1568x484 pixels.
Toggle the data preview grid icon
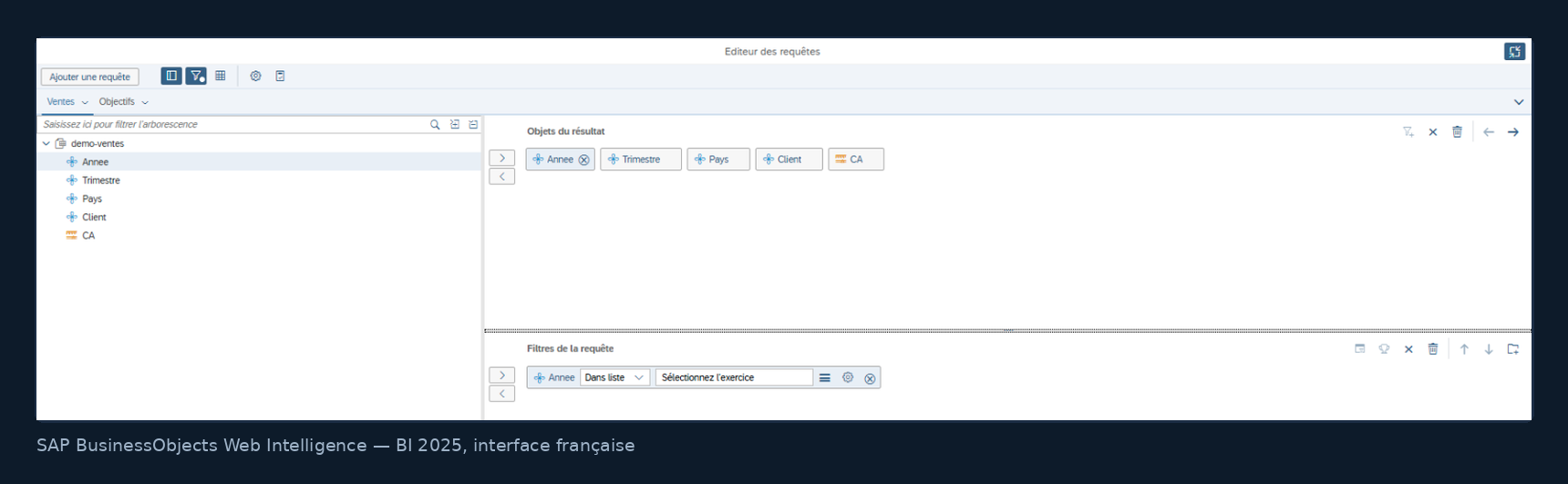coord(221,76)
